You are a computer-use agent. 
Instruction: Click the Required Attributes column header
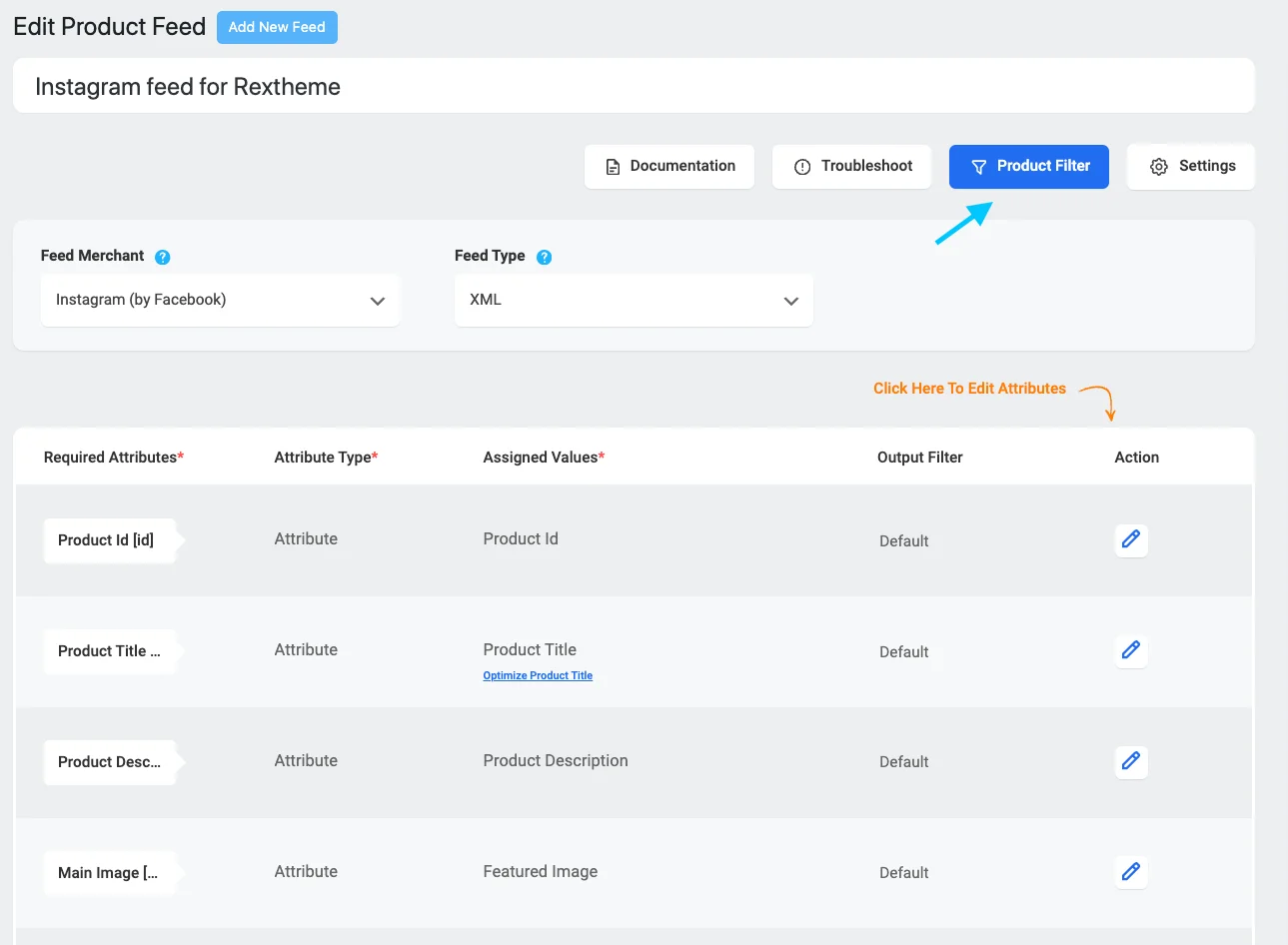114,458
